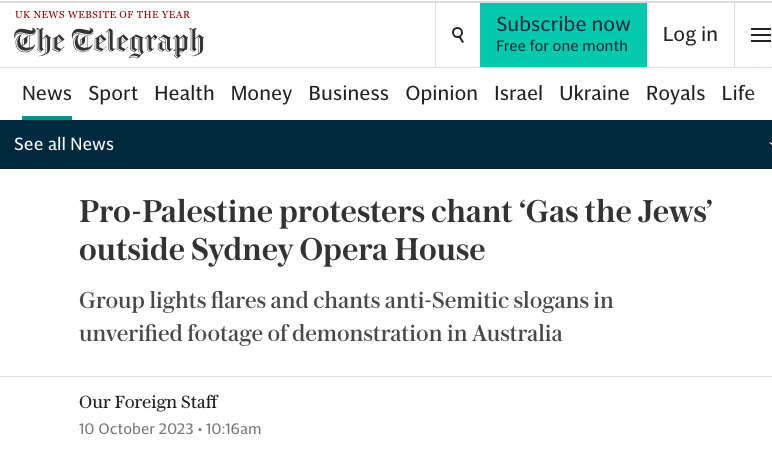
Task: Open the search magnifier icon
Action: [x=458, y=35]
